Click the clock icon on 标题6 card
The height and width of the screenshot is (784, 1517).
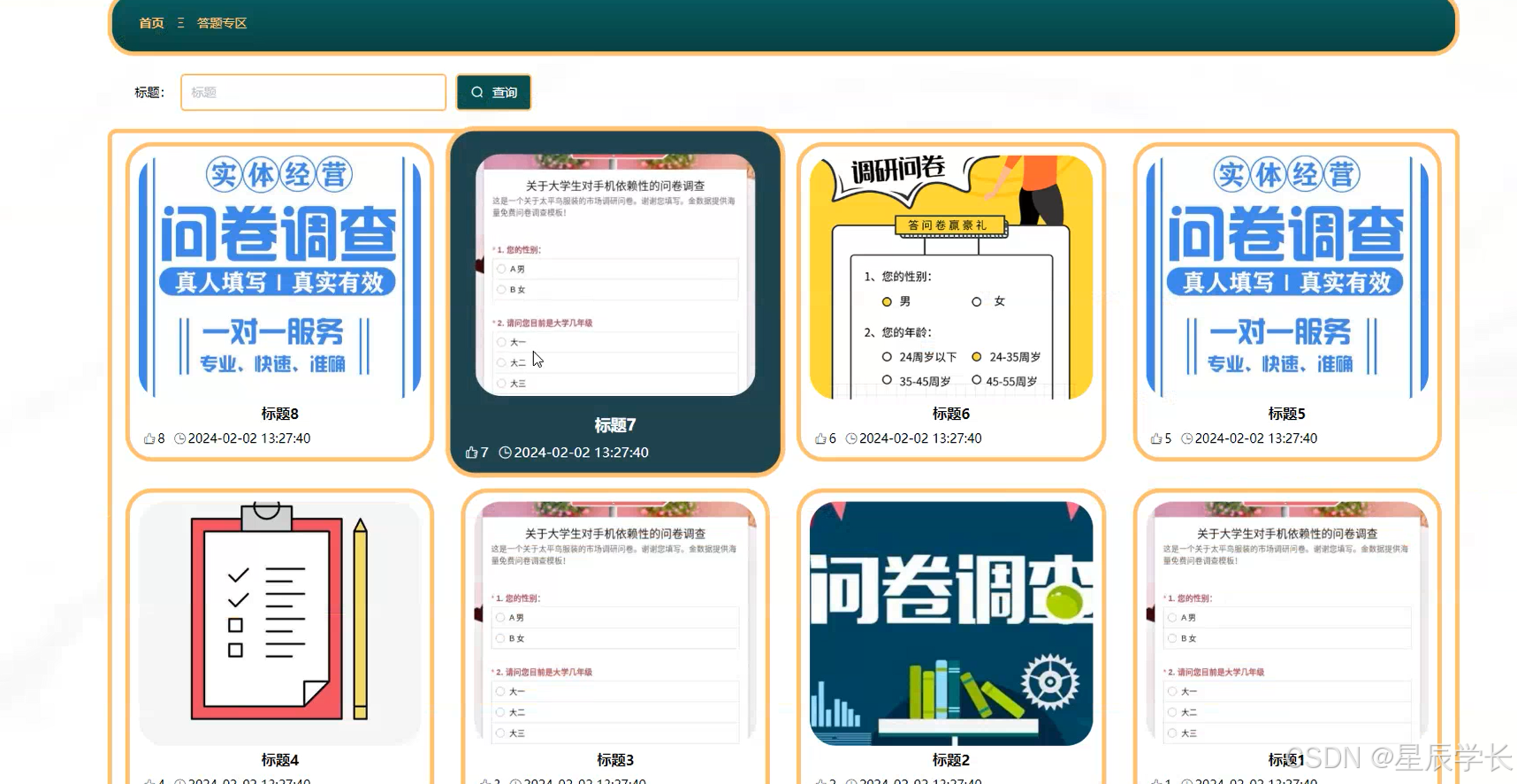pyautogui.click(x=851, y=438)
